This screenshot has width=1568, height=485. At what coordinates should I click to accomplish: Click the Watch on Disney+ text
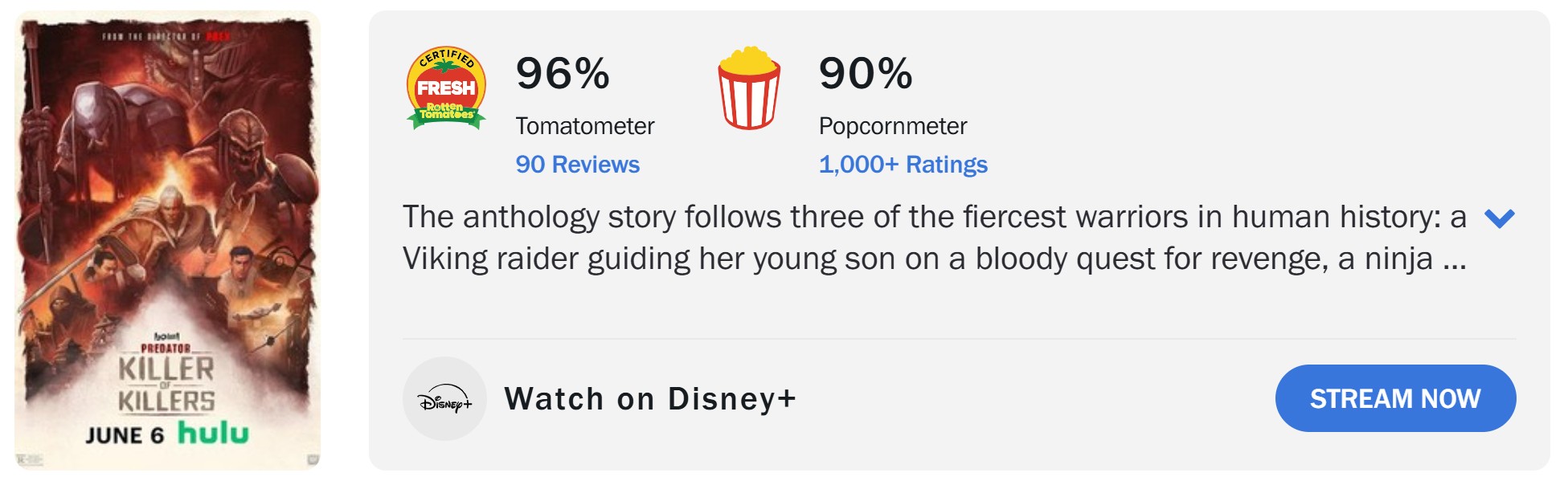[650, 399]
